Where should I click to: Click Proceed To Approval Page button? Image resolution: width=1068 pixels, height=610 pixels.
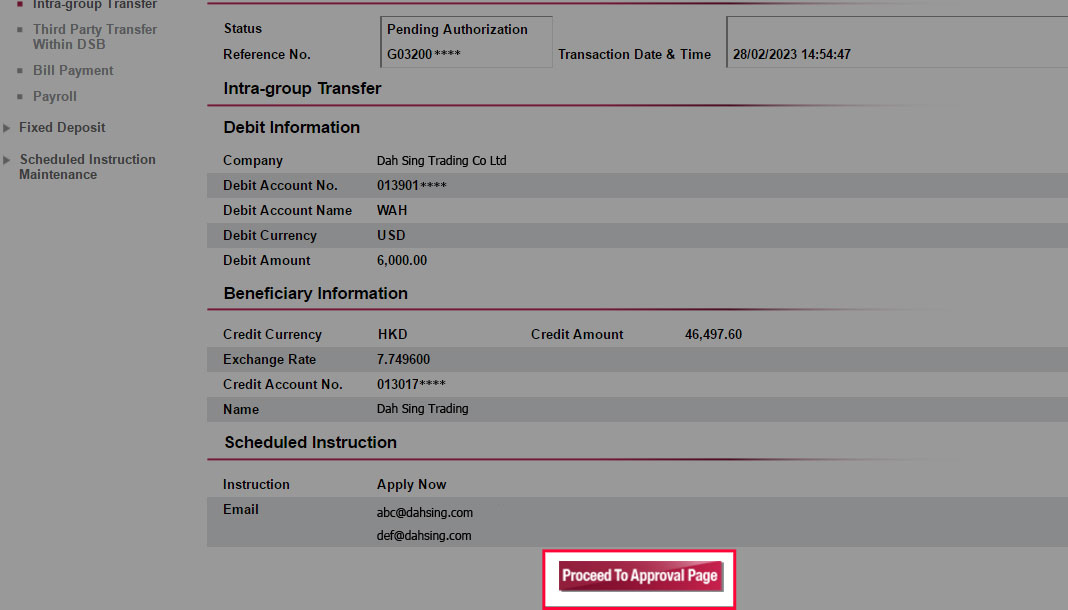pyautogui.click(x=640, y=576)
